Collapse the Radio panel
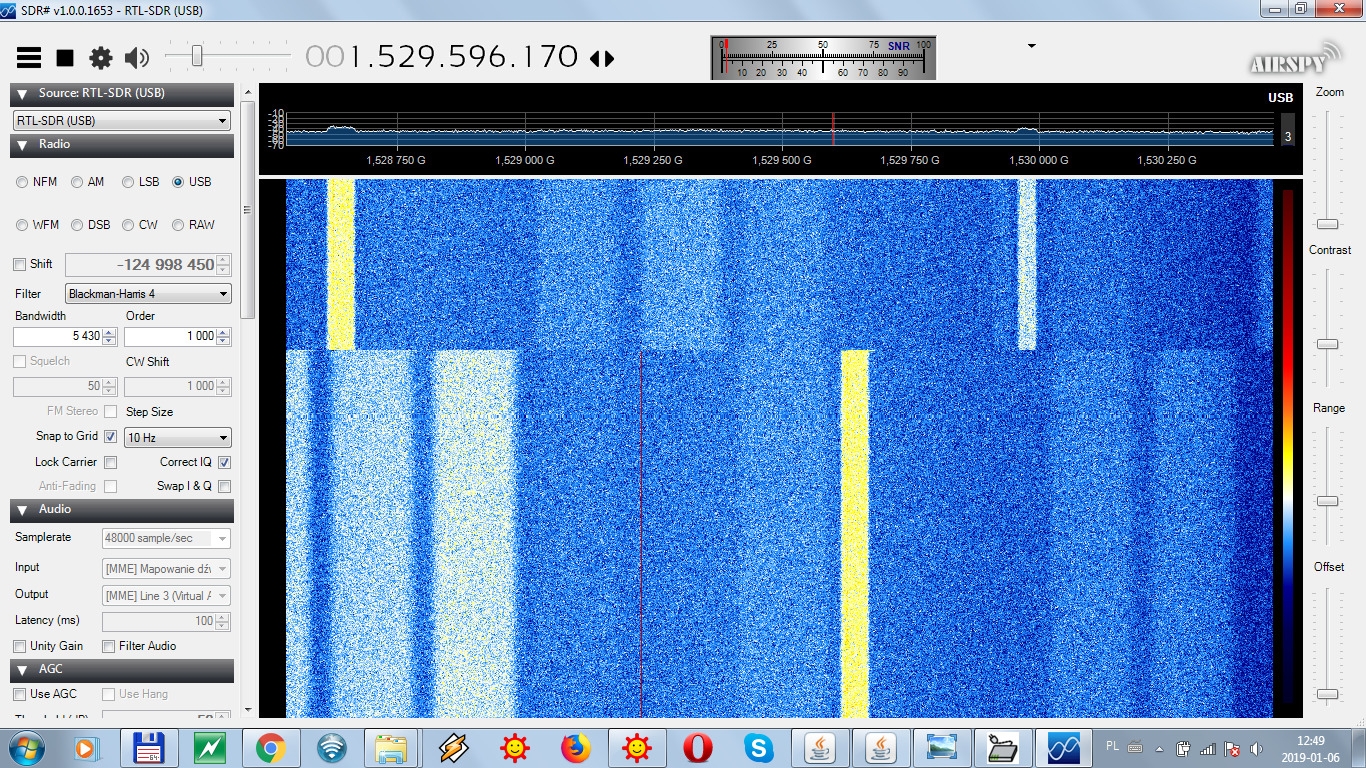 pyautogui.click(x=122, y=145)
